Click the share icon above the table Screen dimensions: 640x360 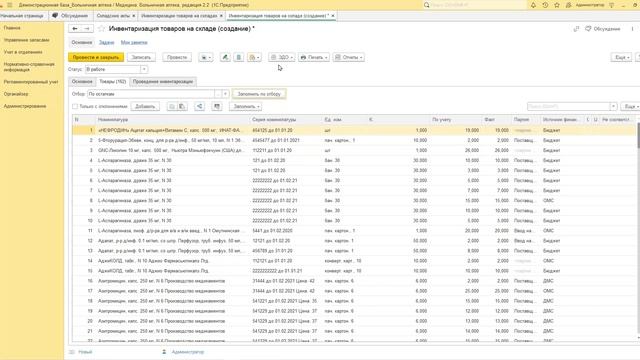[x=200, y=107]
